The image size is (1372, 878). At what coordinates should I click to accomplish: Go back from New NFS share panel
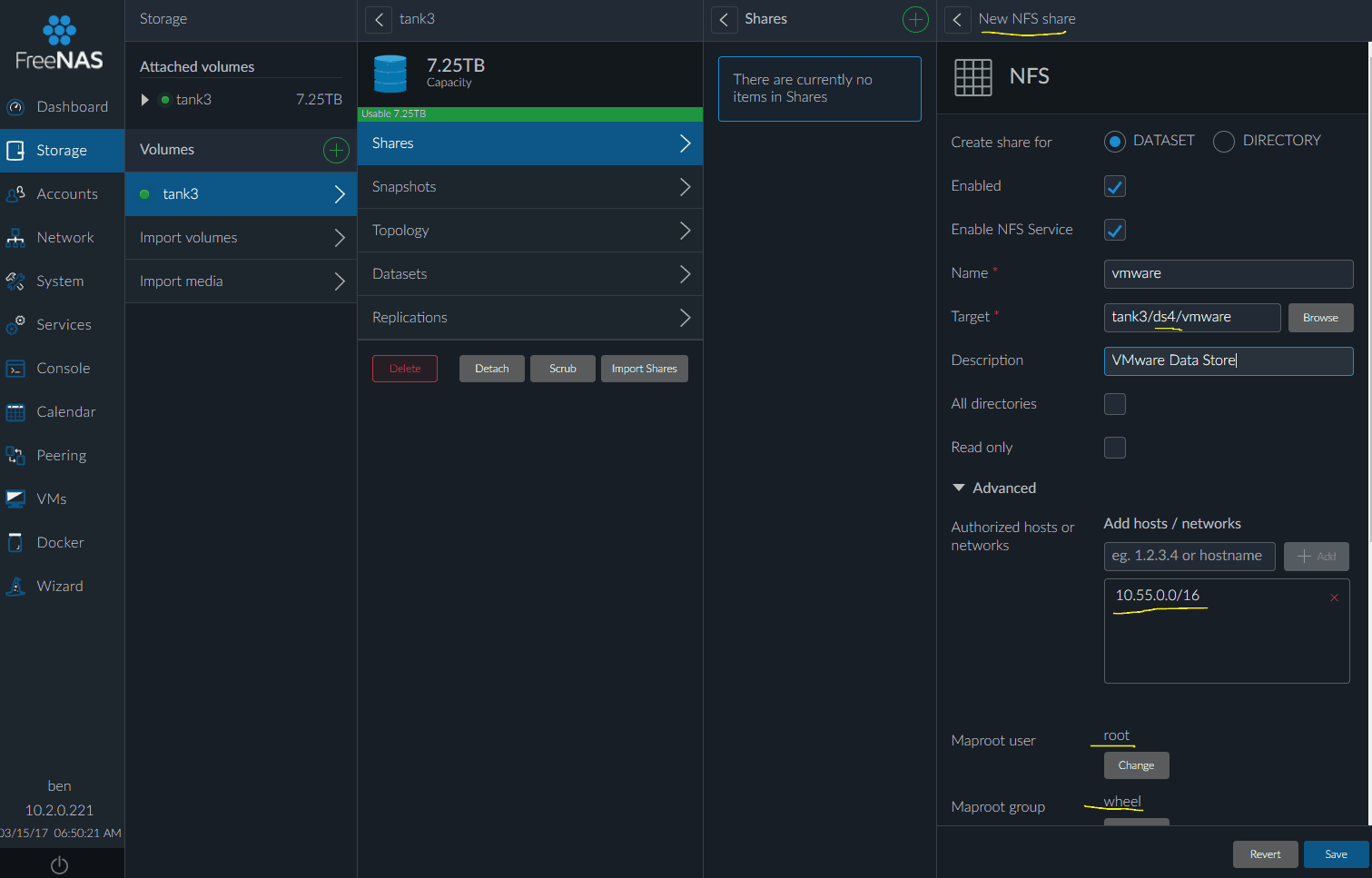957,19
